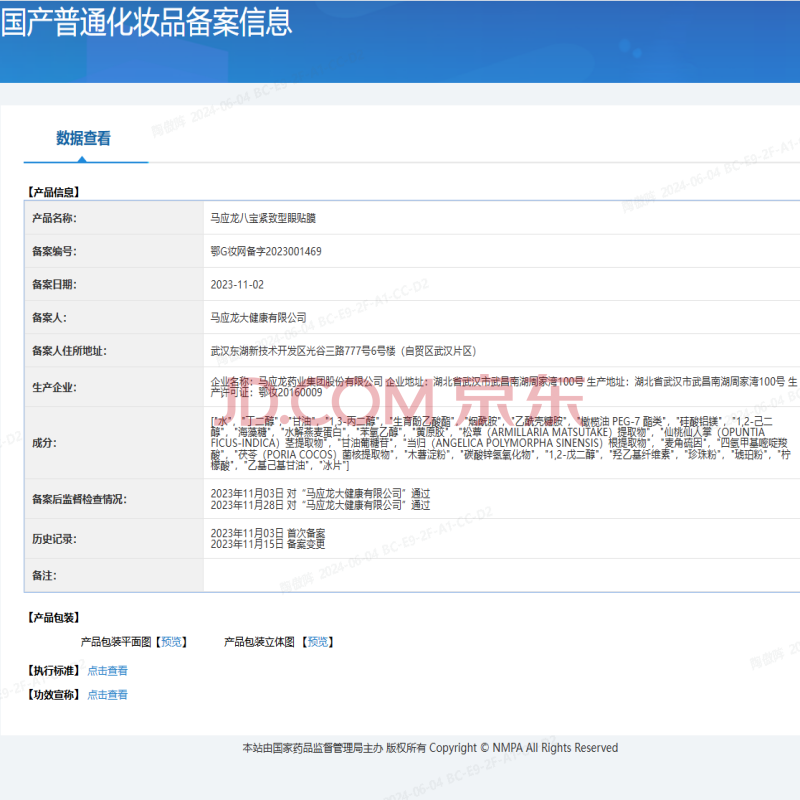
Task: Click the filer name 马应龙大健康有限公司
Action: click(x=259, y=317)
